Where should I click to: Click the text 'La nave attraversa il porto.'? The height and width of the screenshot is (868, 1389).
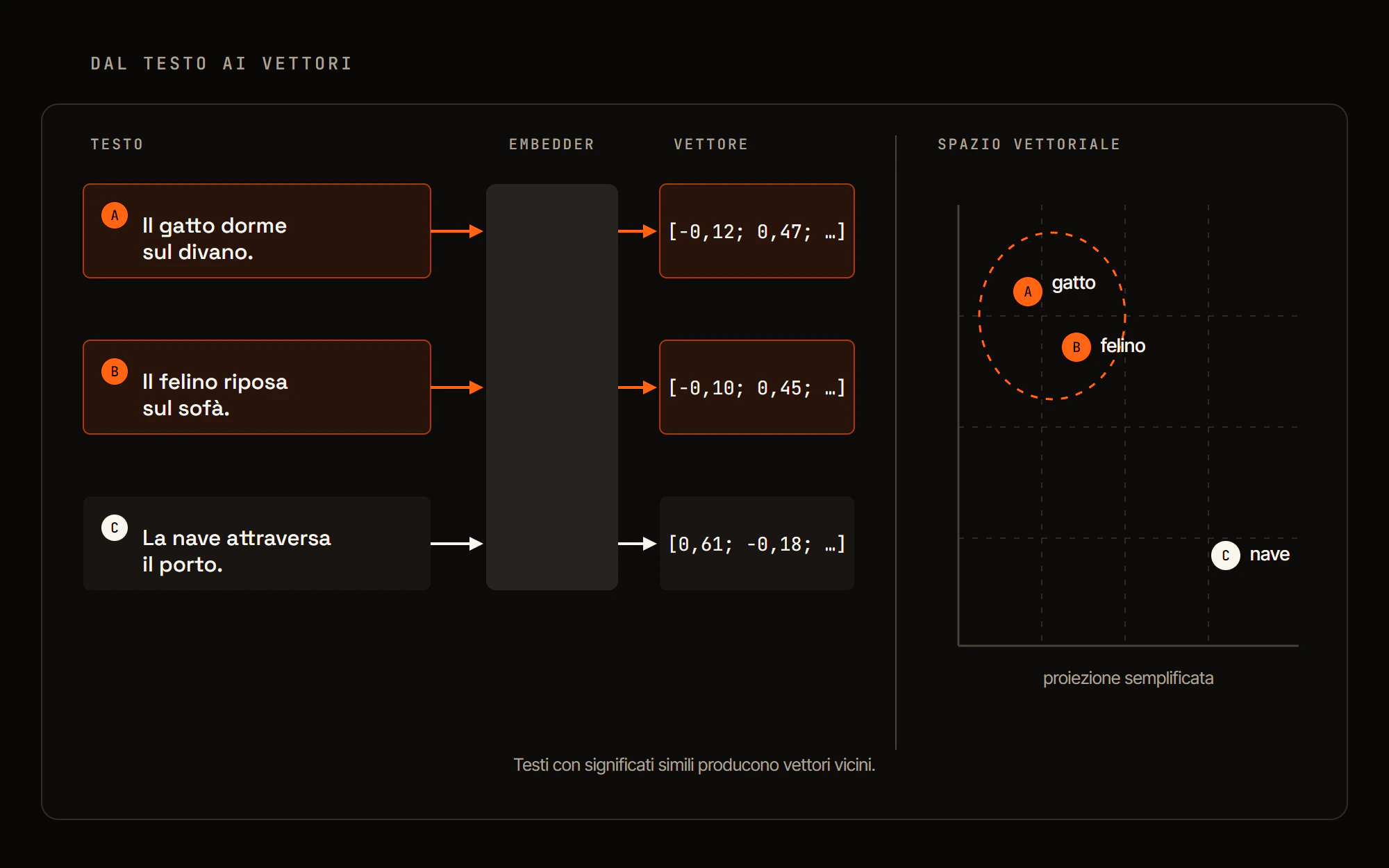point(237,551)
